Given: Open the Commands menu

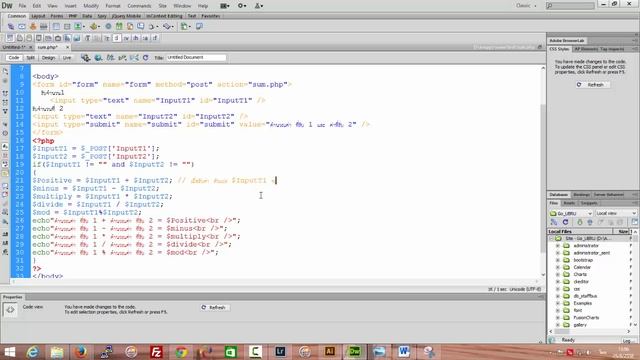Looking at the screenshot, I should click(x=139, y=6).
